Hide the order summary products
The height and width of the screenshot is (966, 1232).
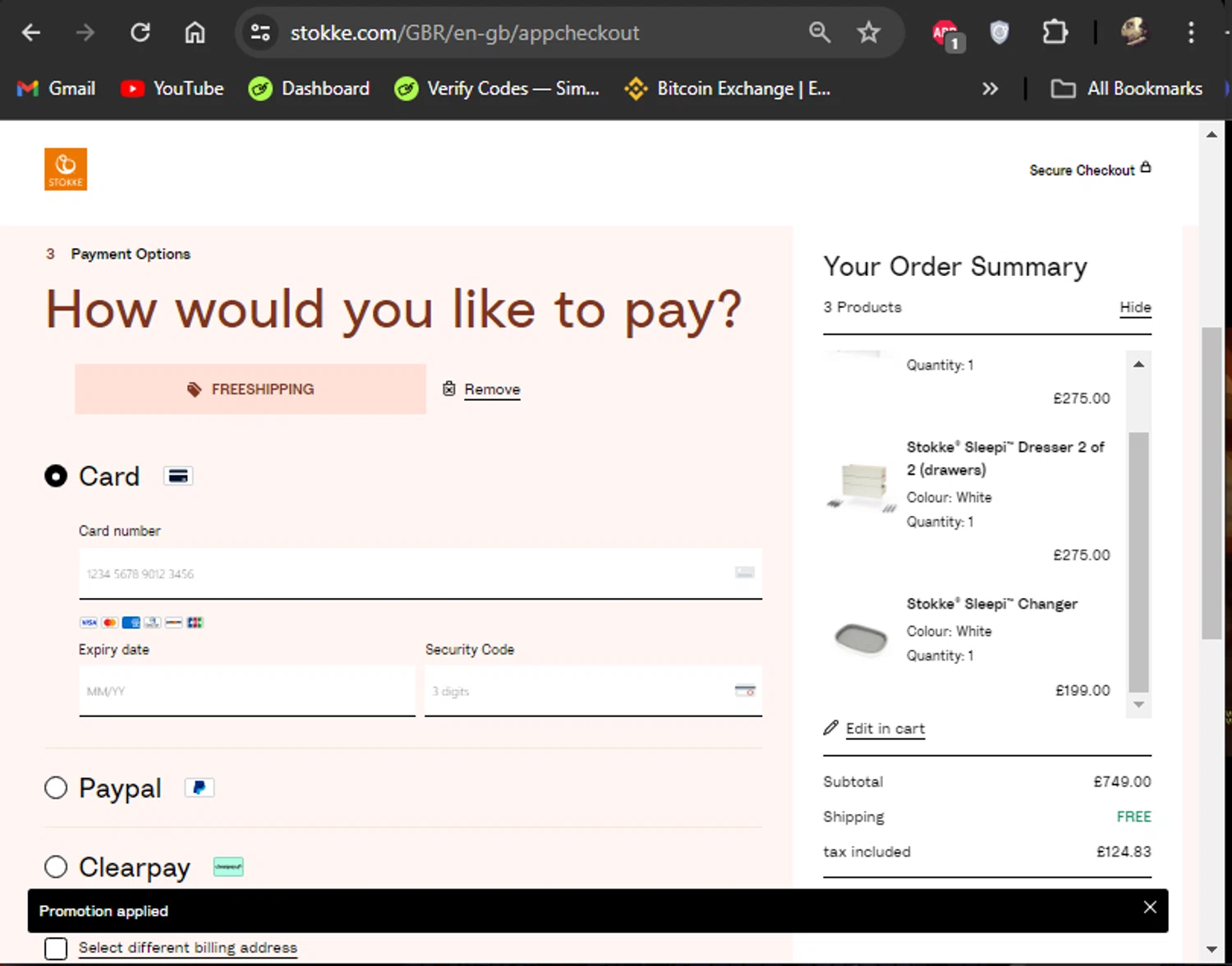pyautogui.click(x=1136, y=307)
